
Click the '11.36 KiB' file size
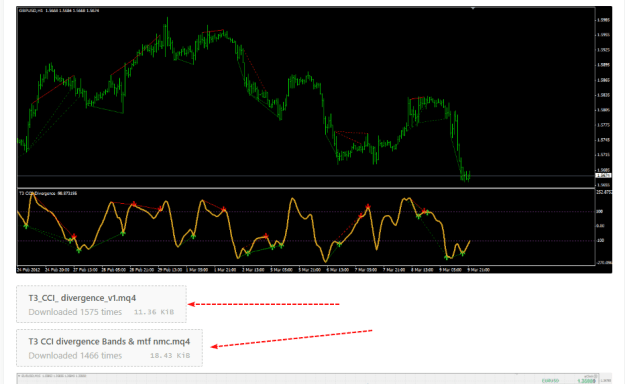(154, 312)
